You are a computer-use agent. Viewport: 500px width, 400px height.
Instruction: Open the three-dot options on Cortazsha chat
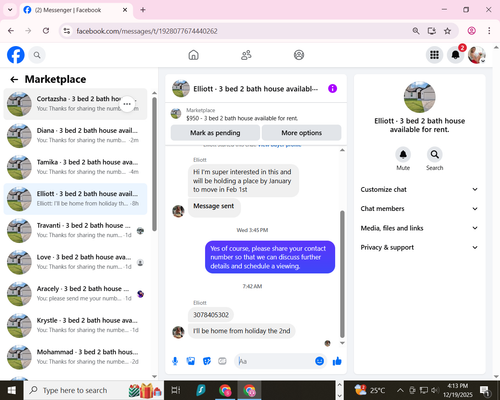pos(127,104)
